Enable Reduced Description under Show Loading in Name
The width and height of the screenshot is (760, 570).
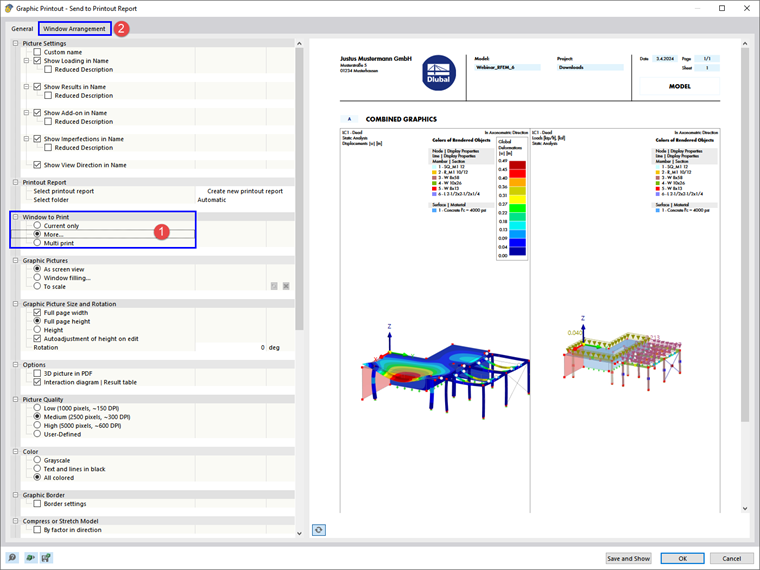(x=48, y=69)
